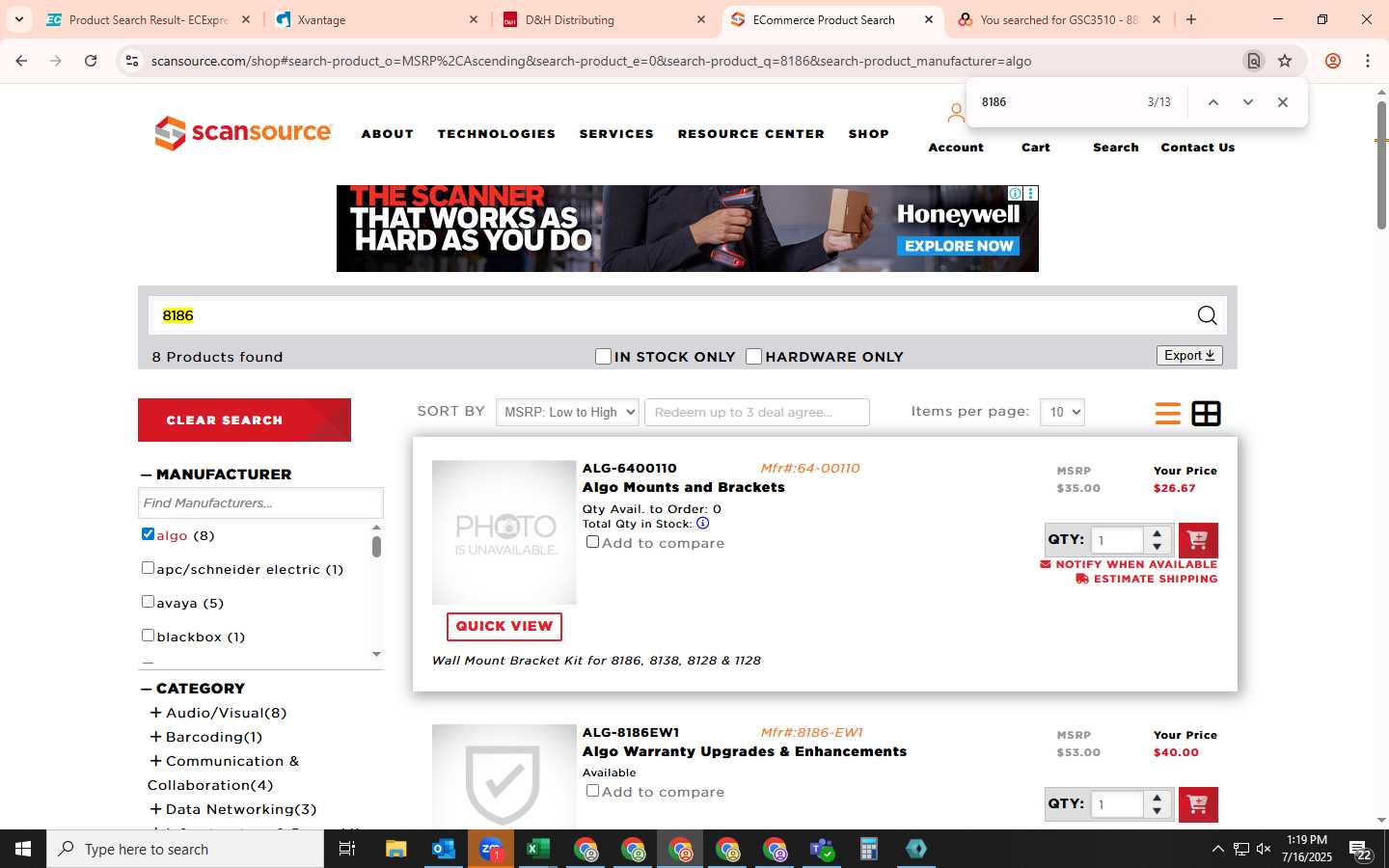1389x868 pixels.
Task: Click Redeem deal agreement input field
Action: pos(757,412)
